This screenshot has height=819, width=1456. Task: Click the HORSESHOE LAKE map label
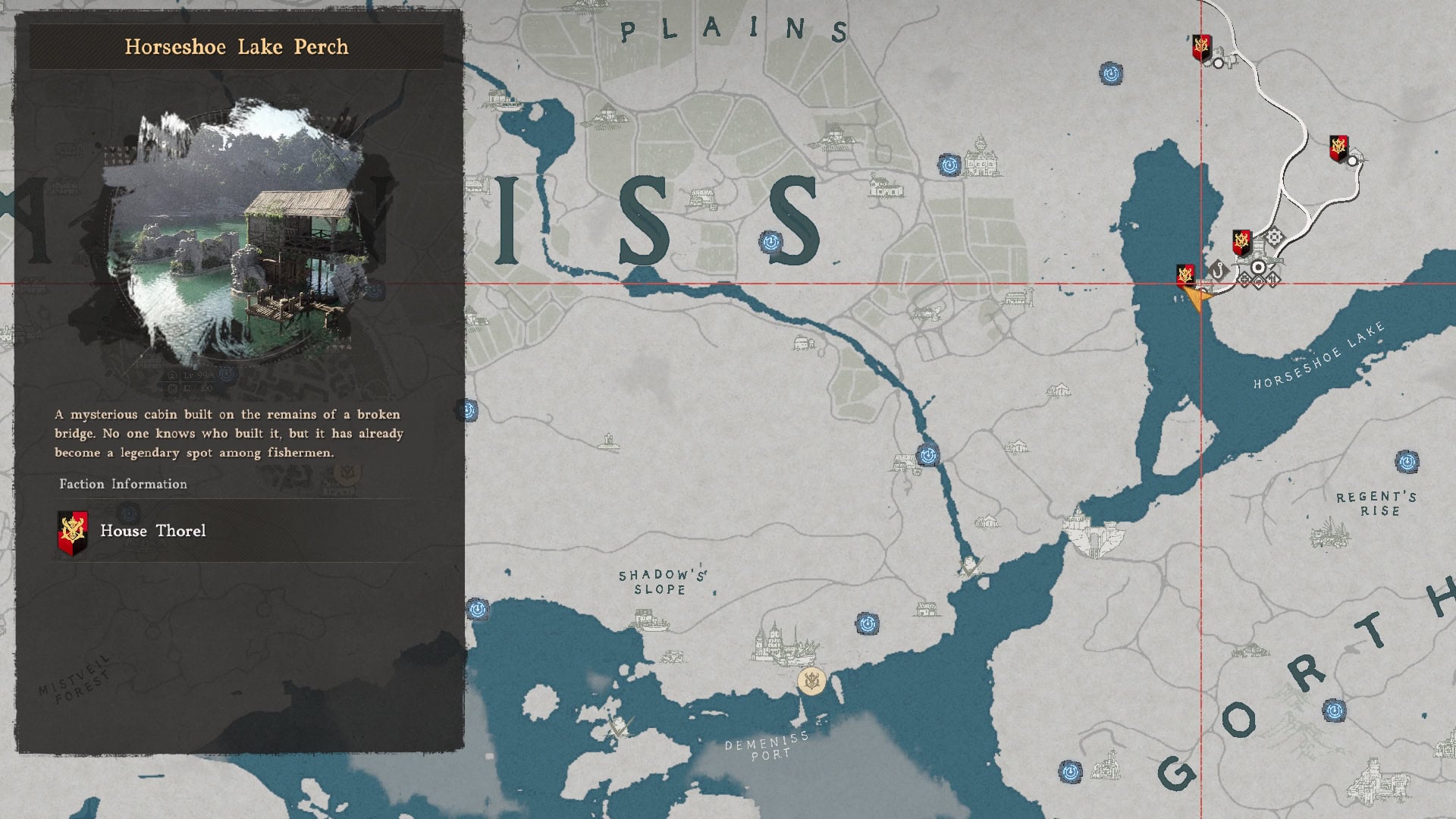[x=1319, y=356]
